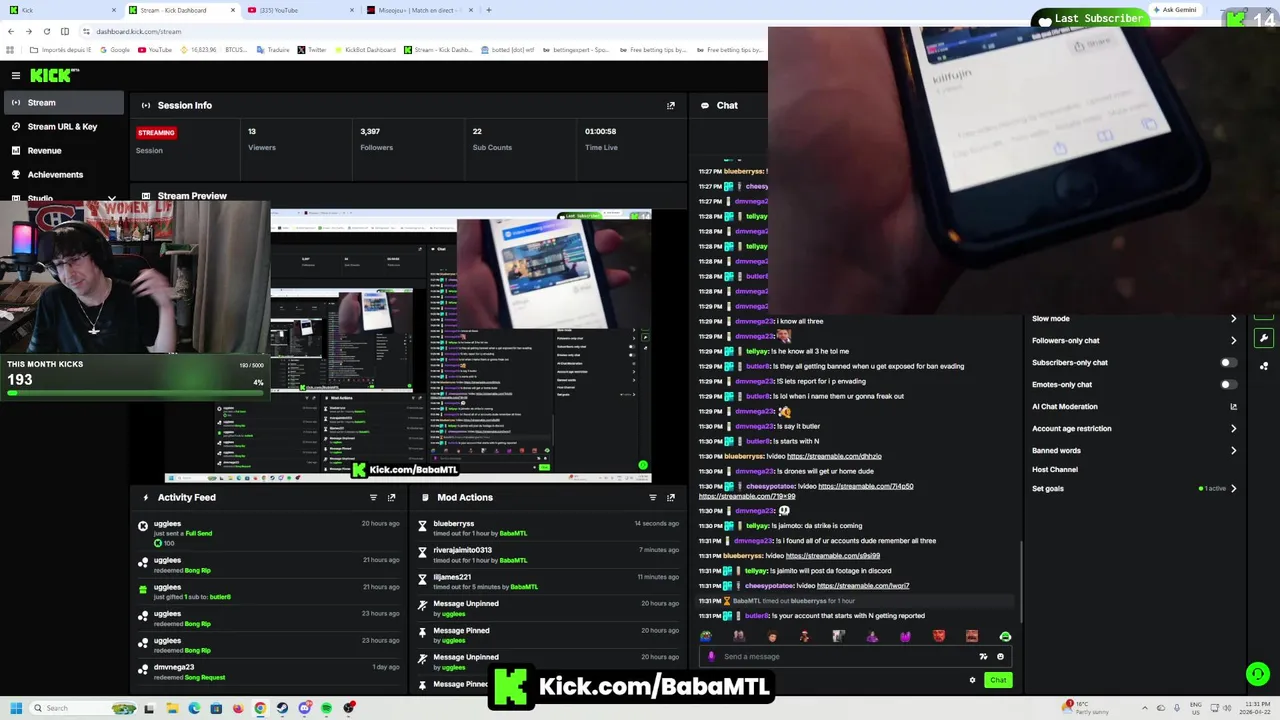This screenshot has width=1280, height=720.
Task: Toggle Subscribers-only chat switch
Action: (x=1228, y=362)
